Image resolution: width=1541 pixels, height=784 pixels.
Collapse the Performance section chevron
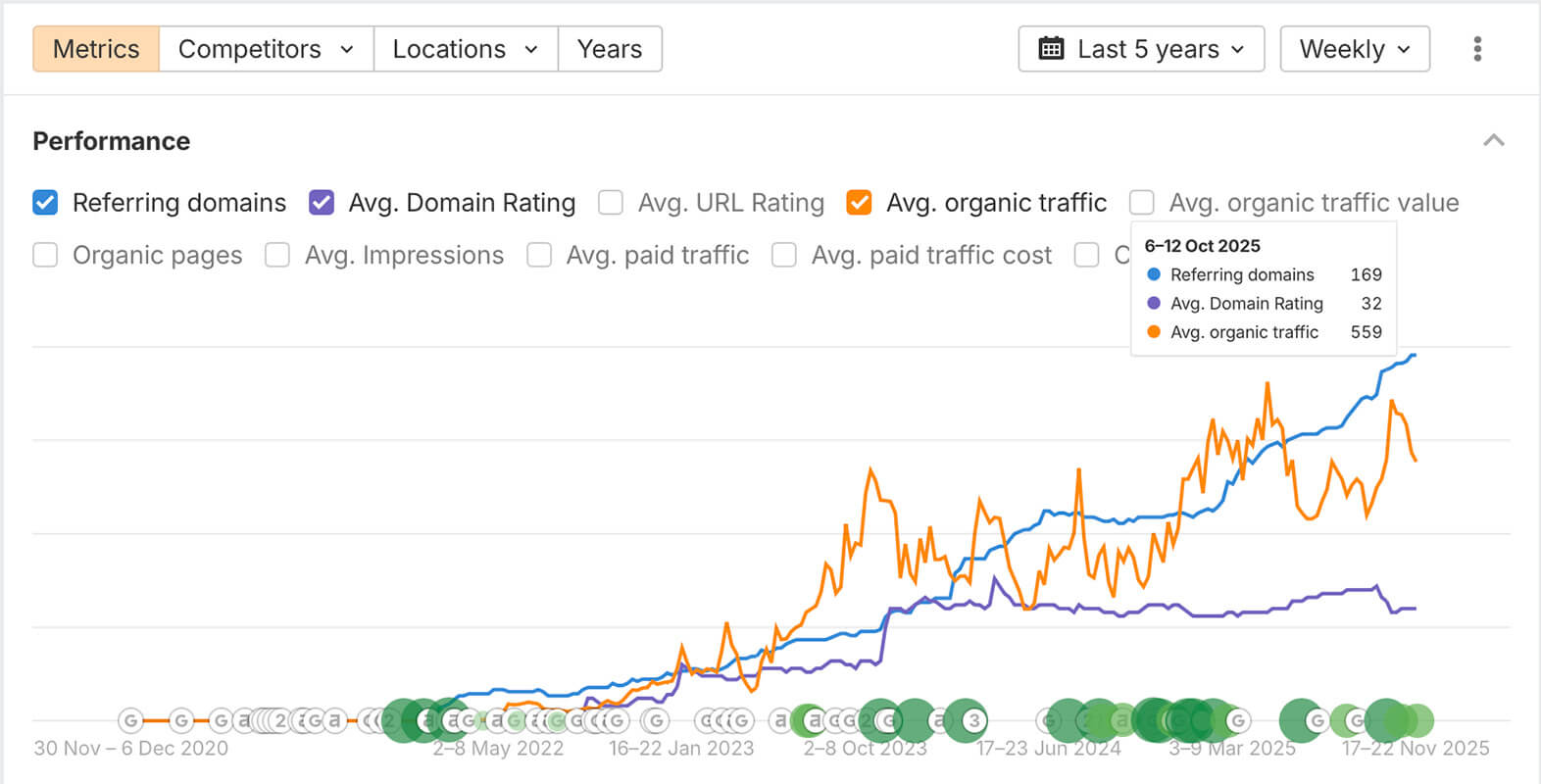point(1493,141)
